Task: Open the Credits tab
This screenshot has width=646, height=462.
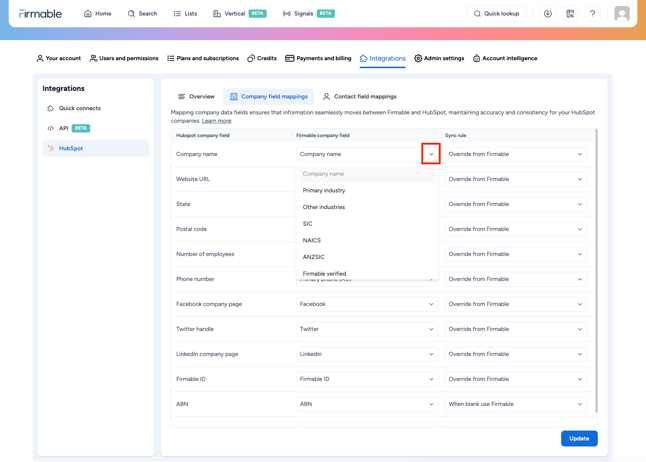Action: click(262, 59)
